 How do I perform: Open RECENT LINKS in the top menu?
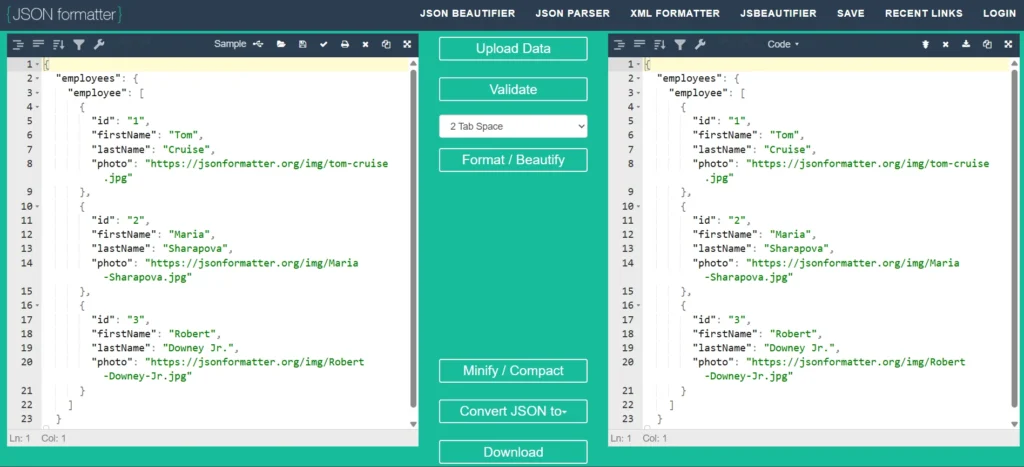pos(923,13)
